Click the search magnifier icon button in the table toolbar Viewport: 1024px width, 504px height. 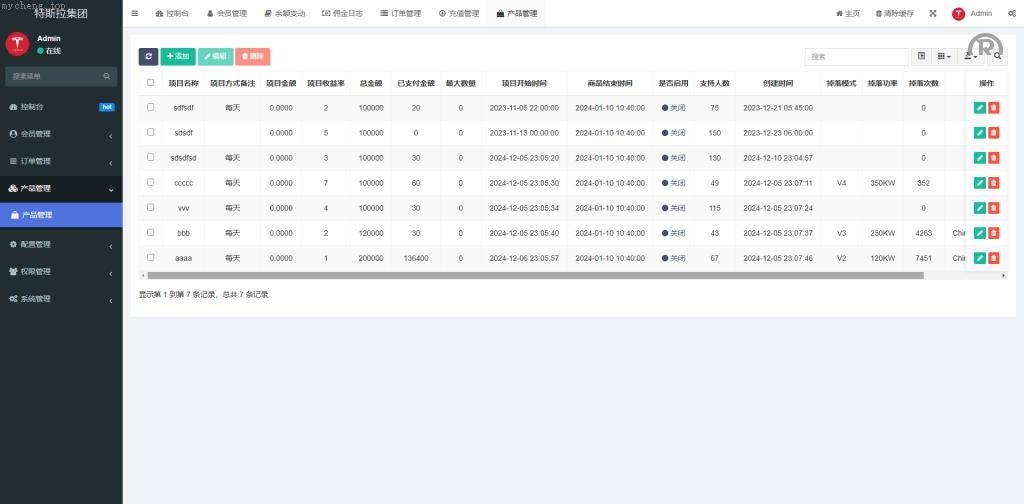(997, 57)
